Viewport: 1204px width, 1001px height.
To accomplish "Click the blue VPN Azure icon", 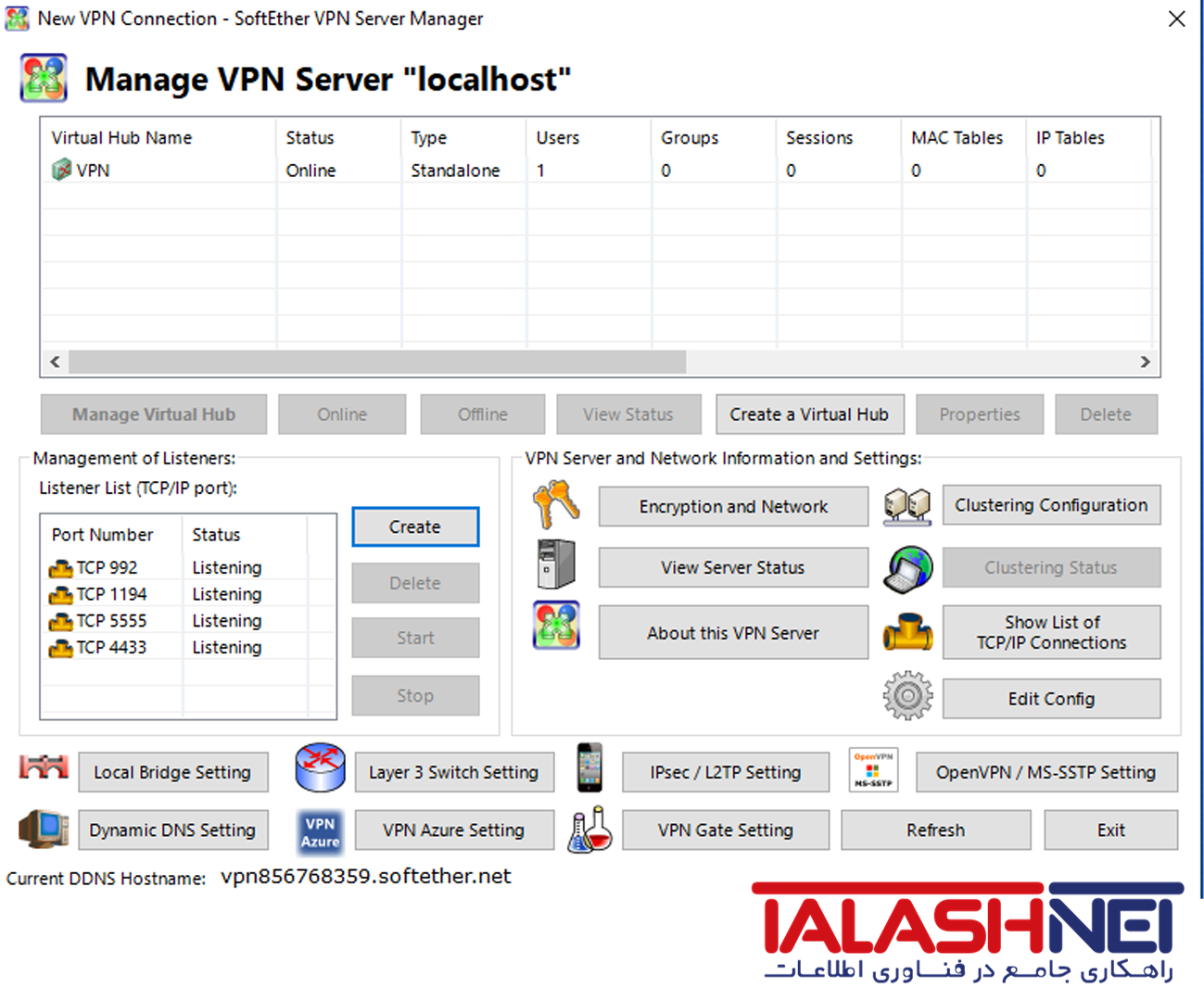I will 320,830.
